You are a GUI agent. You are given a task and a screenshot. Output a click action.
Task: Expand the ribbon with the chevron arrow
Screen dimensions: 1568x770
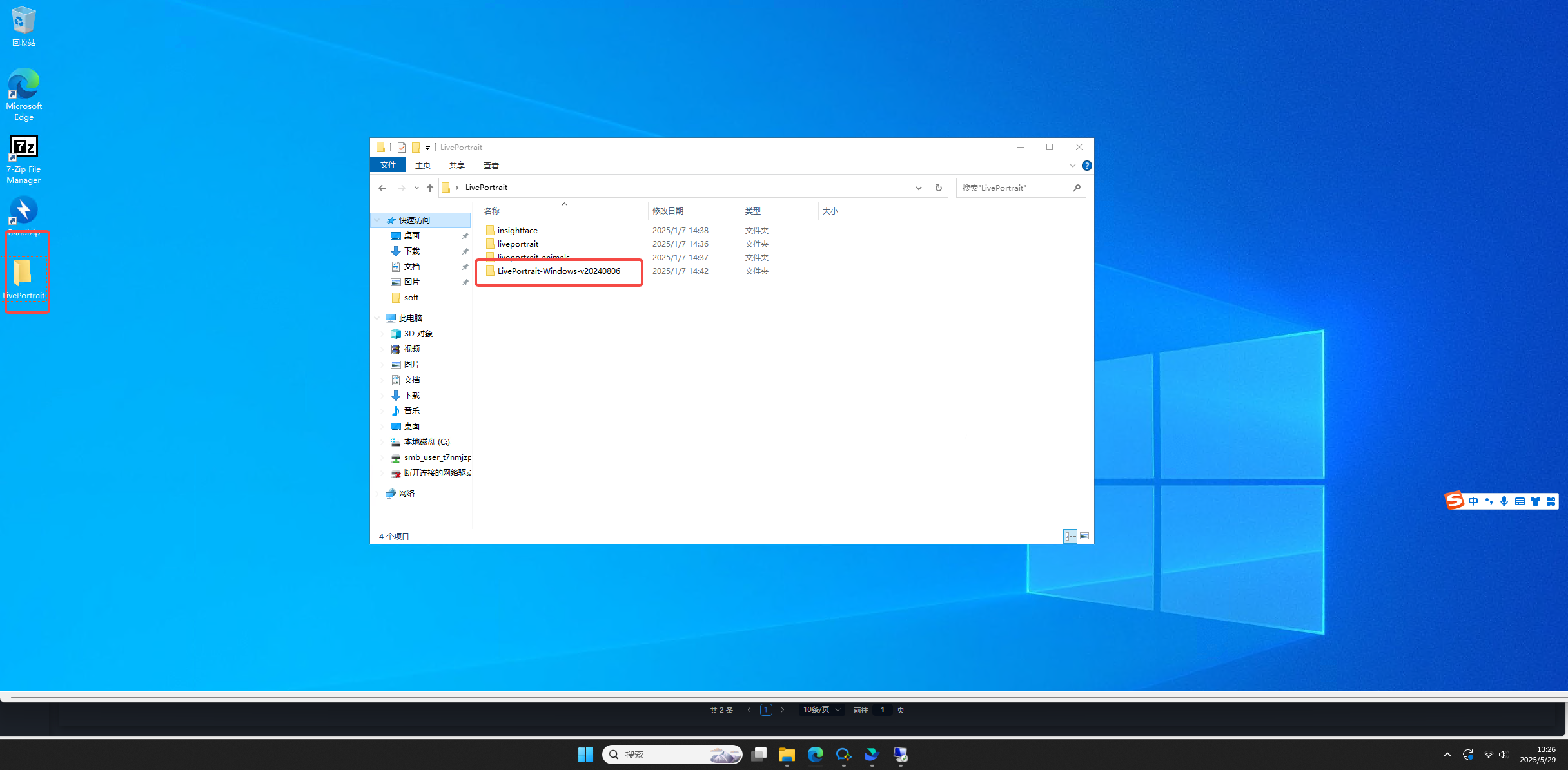[1073, 166]
